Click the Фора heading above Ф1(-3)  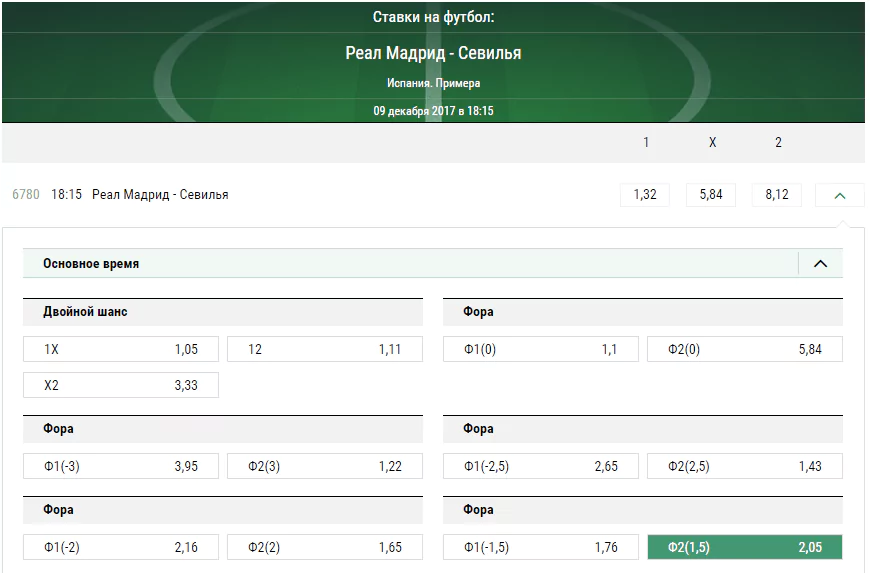tap(58, 429)
